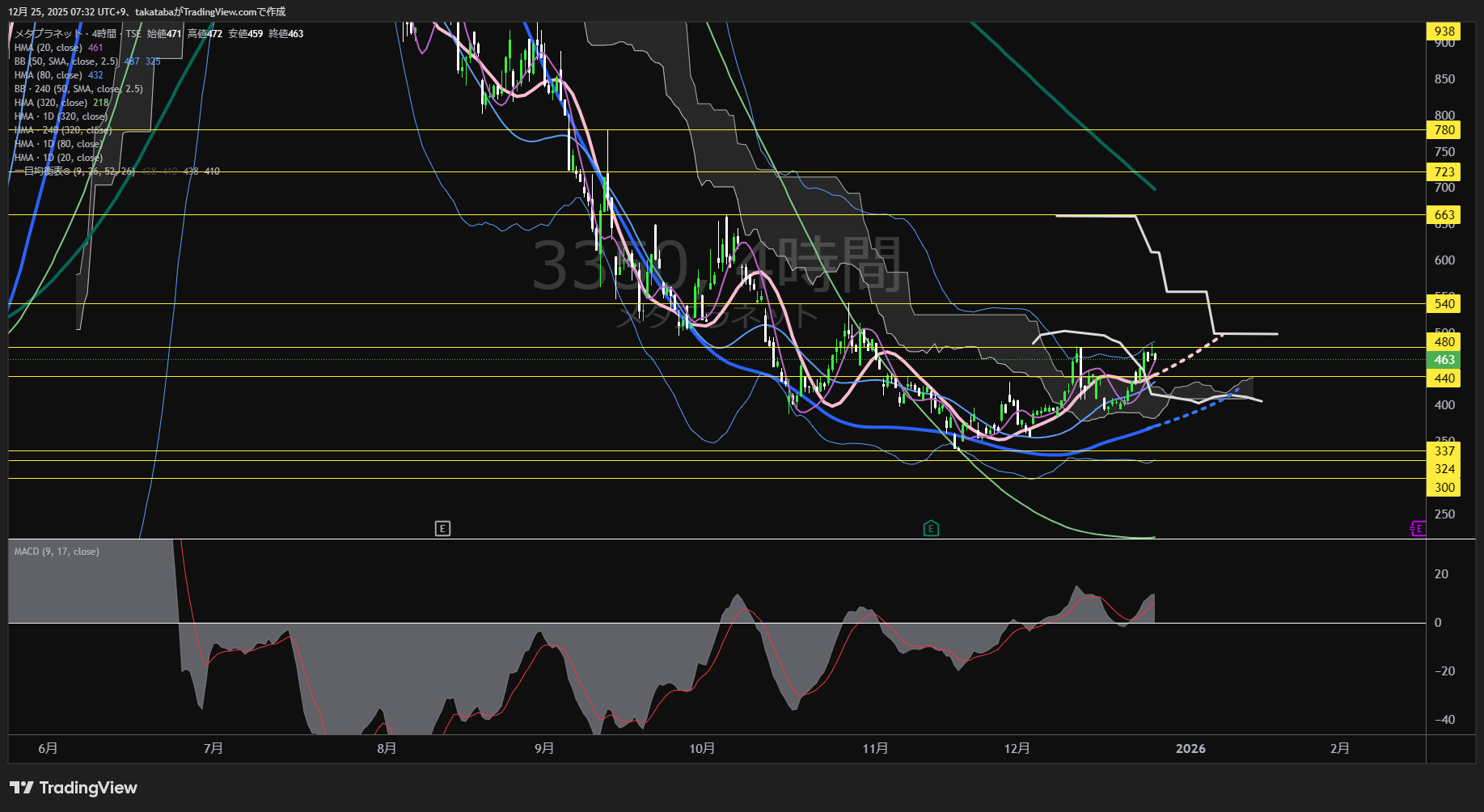
Task: Click the TradingView logo at bottom left
Action: click(74, 788)
